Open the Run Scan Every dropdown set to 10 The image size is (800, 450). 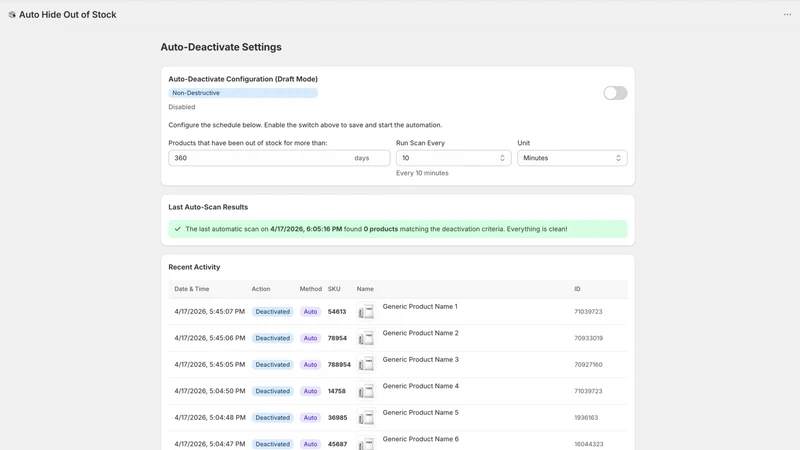[454, 158]
